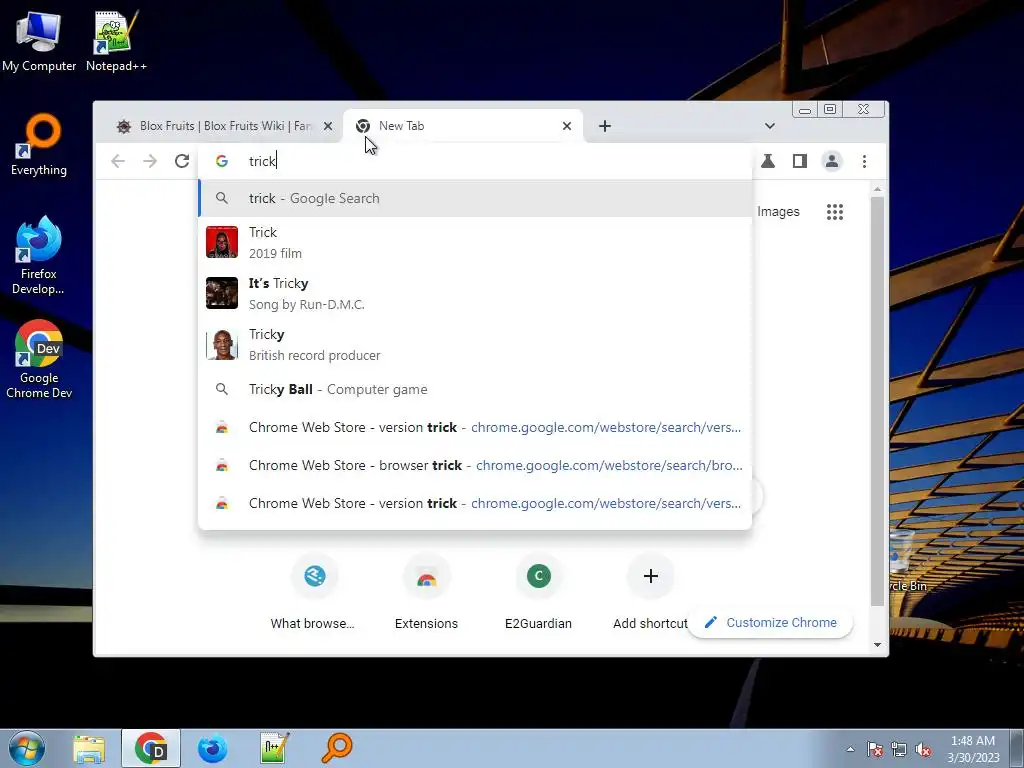
Task: Open Chrome three-dot menu
Action: coord(864,161)
